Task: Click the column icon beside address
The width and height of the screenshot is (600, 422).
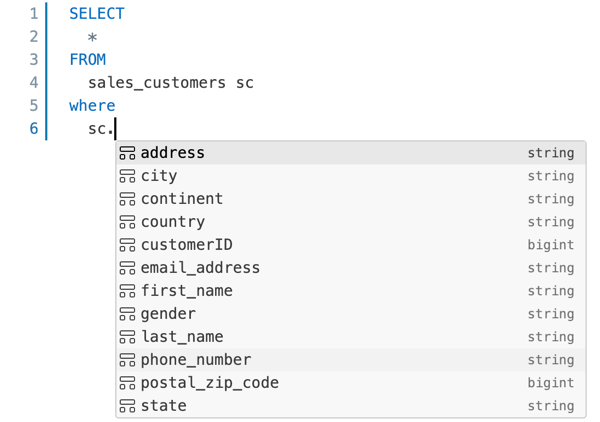Action: pos(127,153)
